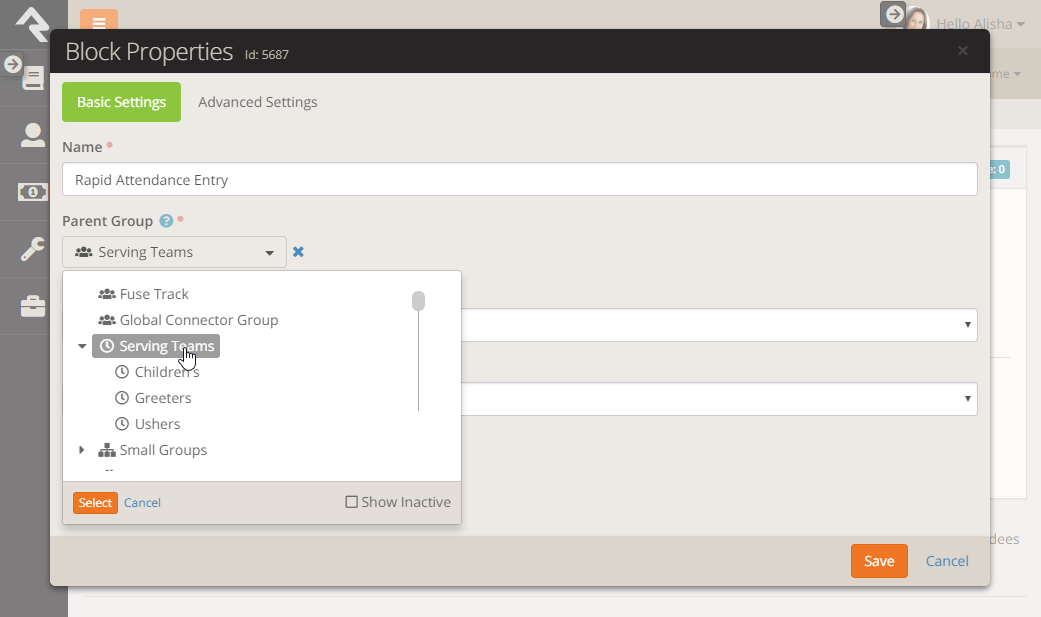This screenshot has height=617, width=1041.
Task: Click the Parent Group help question icon
Action: pyautogui.click(x=166, y=221)
